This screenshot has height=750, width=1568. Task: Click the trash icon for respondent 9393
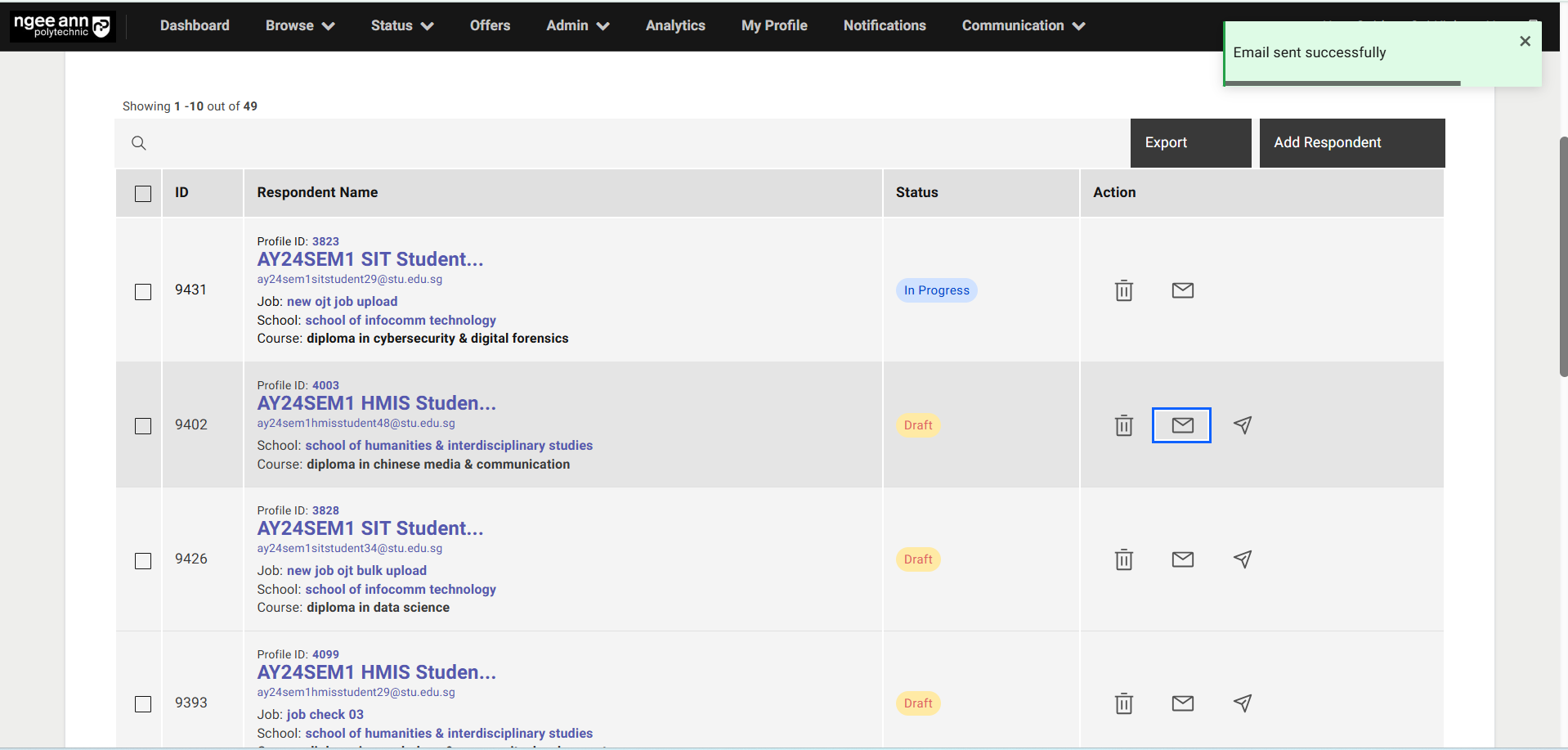tap(1123, 703)
